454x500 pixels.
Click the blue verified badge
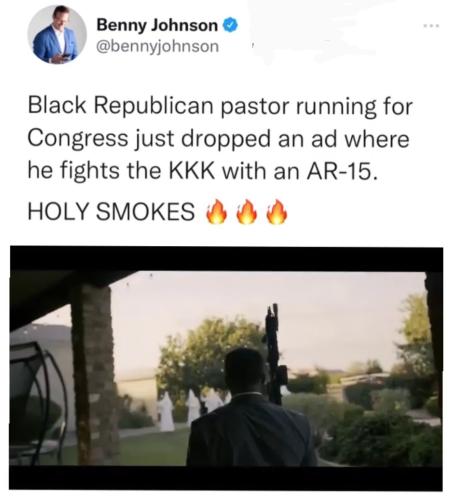(230, 25)
